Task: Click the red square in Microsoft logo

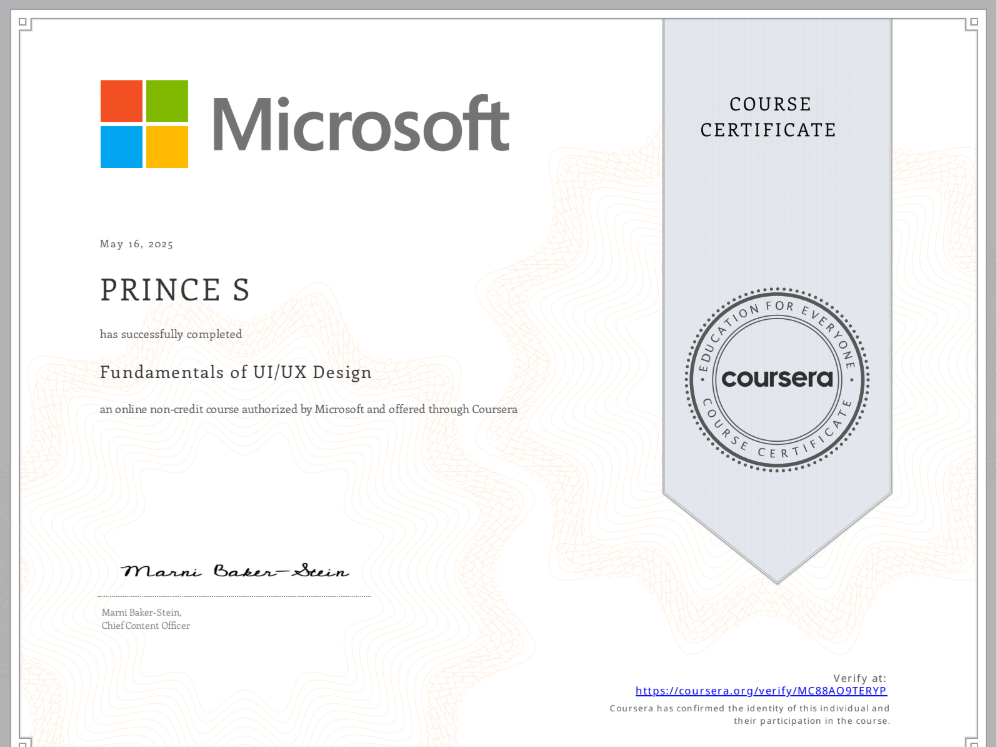Action: tap(121, 101)
